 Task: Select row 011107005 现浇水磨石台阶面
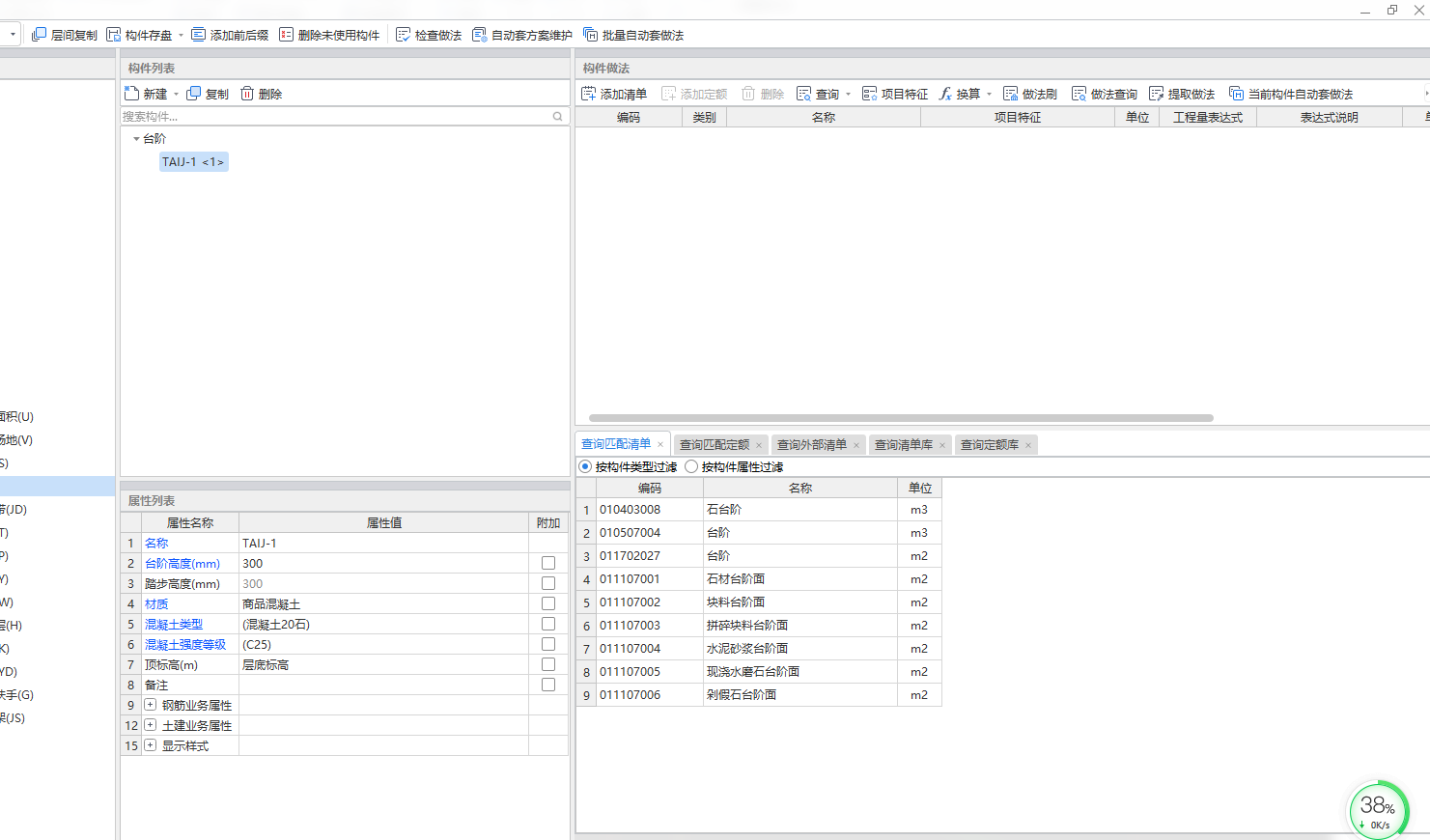coord(759,672)
